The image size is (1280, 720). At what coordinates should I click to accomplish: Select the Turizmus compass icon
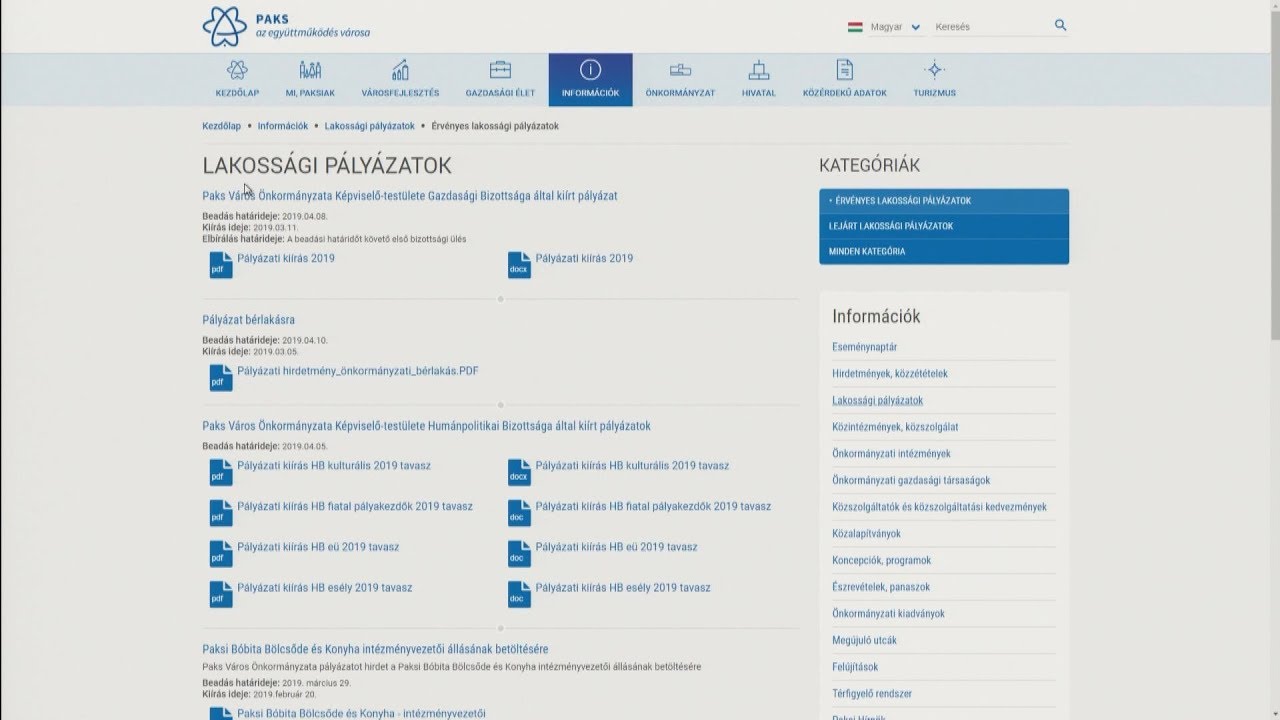[934, 71]
